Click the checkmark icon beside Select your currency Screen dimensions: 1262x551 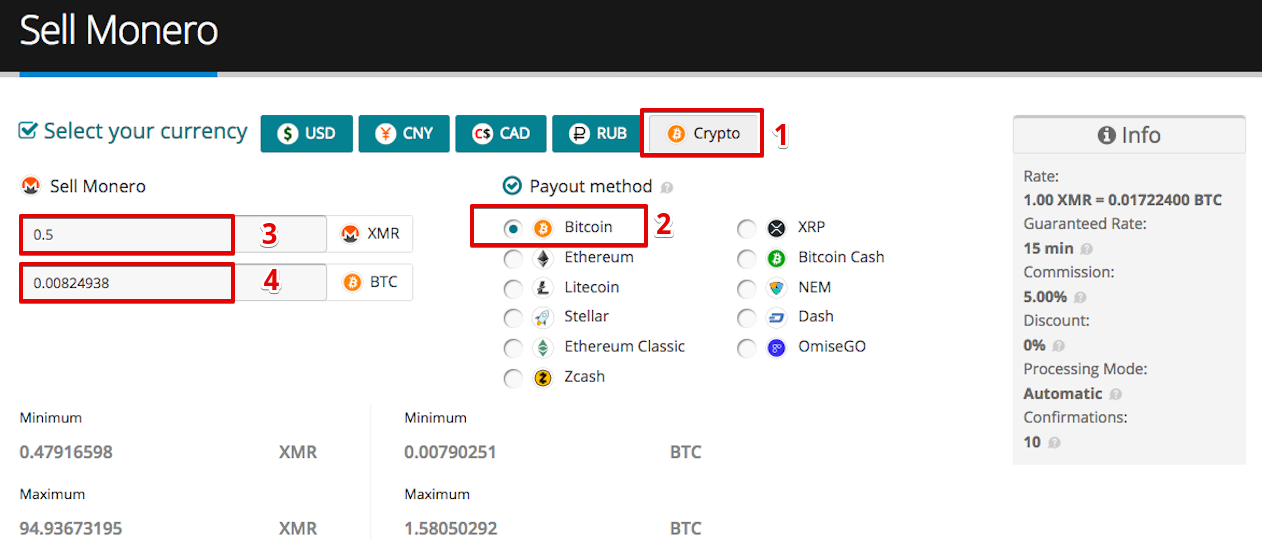(x=28, y=131)
